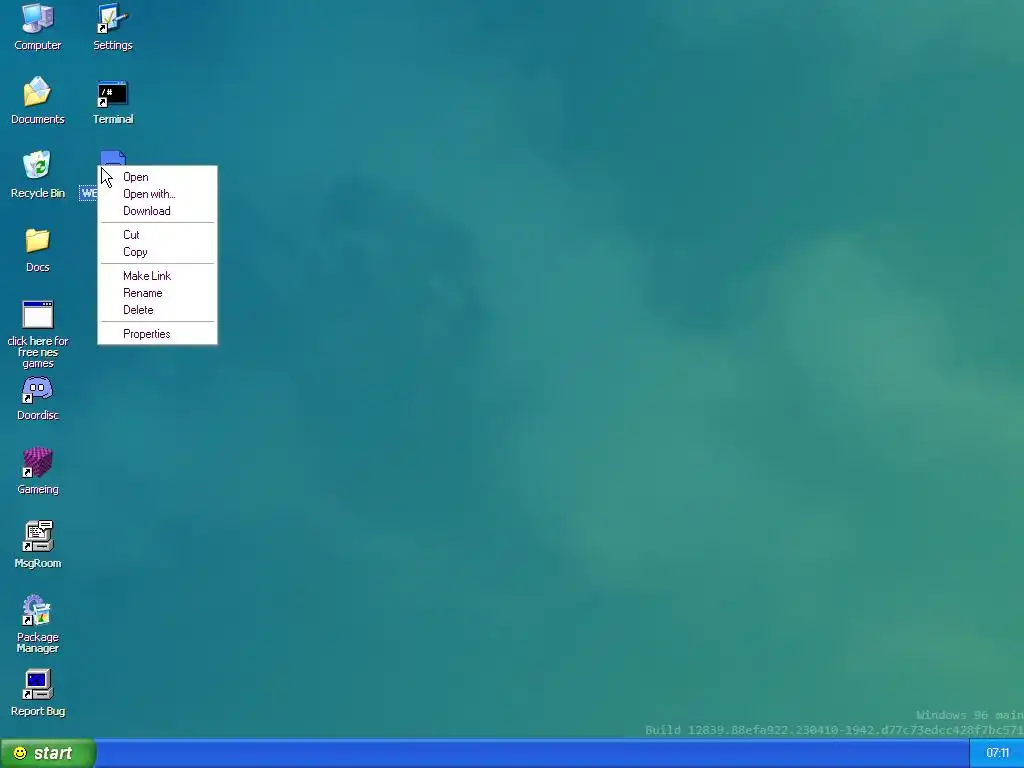Viewport: 1024px width, 768px height.
Task: Pick Cut in the context menu
Action: pos(157,234)
